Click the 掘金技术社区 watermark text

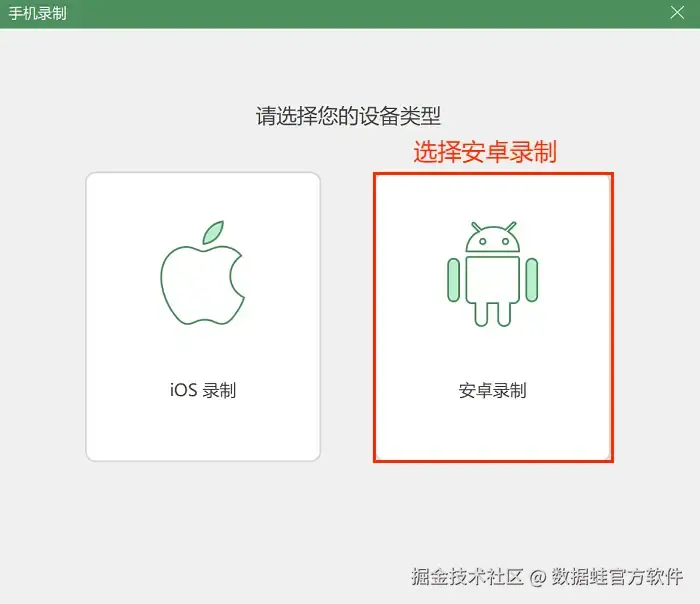[x=467, y=576]
